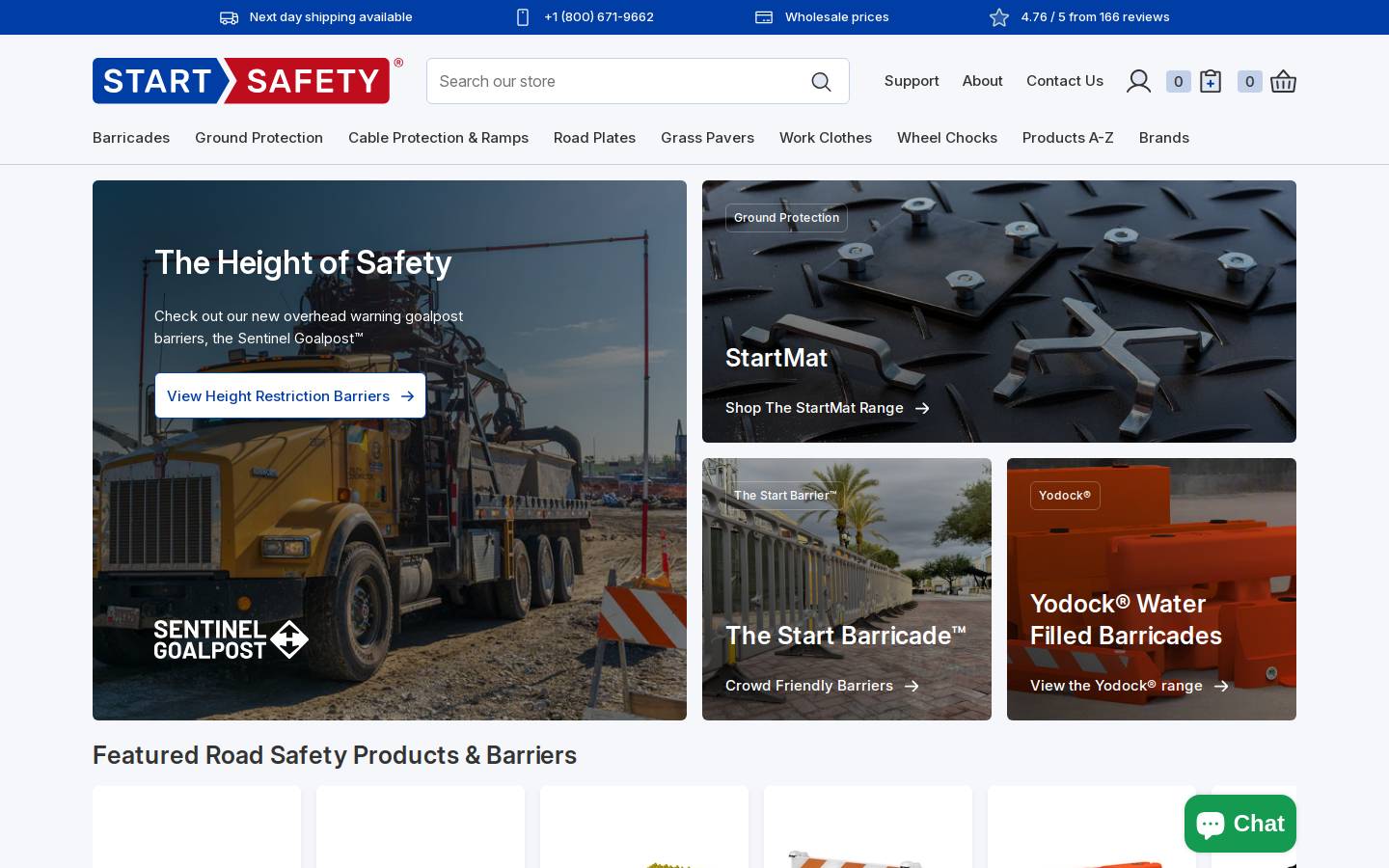Open the Contact Us link
1389x868 pixels.
click(1065, 81)
